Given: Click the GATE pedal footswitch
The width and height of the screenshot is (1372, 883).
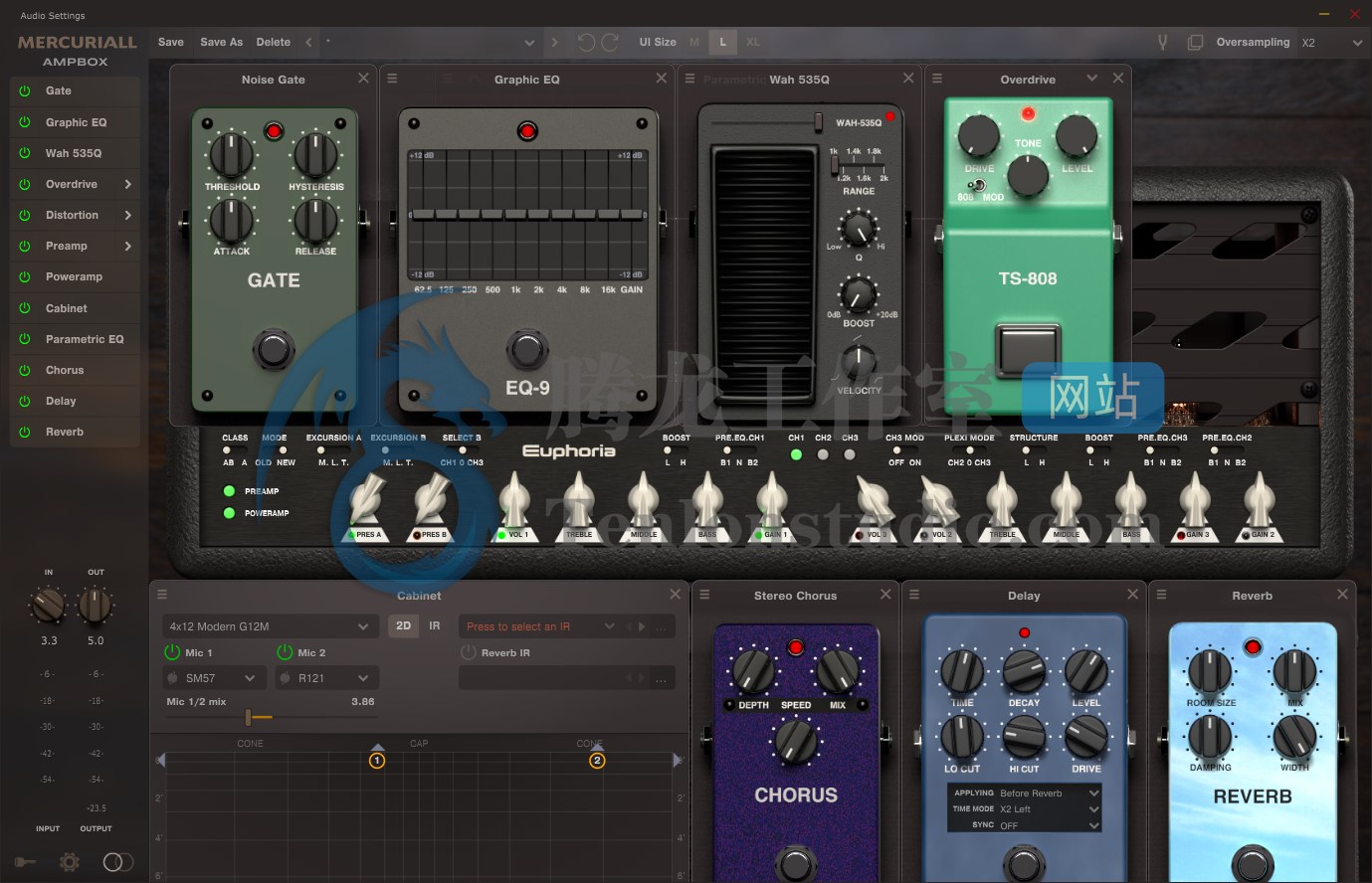Looking at the screenshot, I should tap(274, 349).
